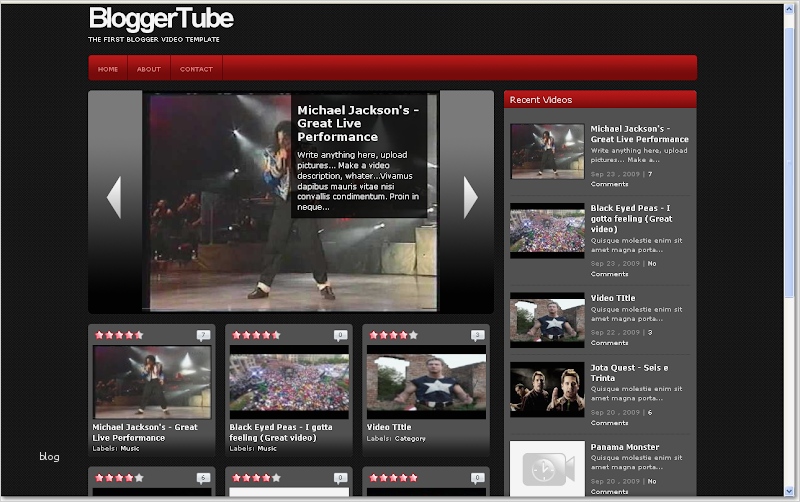
Task: Click the vertical scrollbar thumb
Action: [x=789, y=161]
